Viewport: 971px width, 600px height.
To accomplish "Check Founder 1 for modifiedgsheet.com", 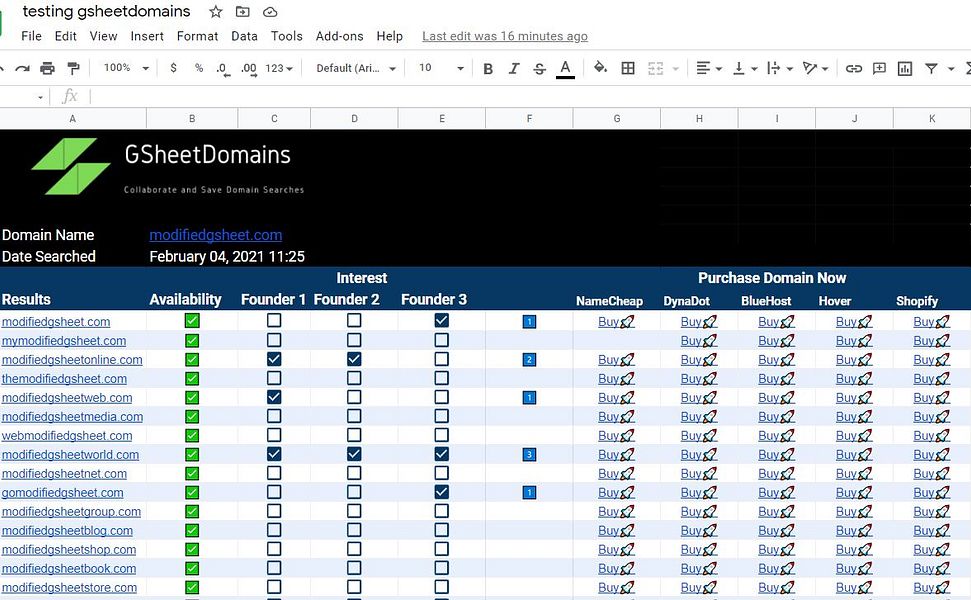I will point(274,320).
